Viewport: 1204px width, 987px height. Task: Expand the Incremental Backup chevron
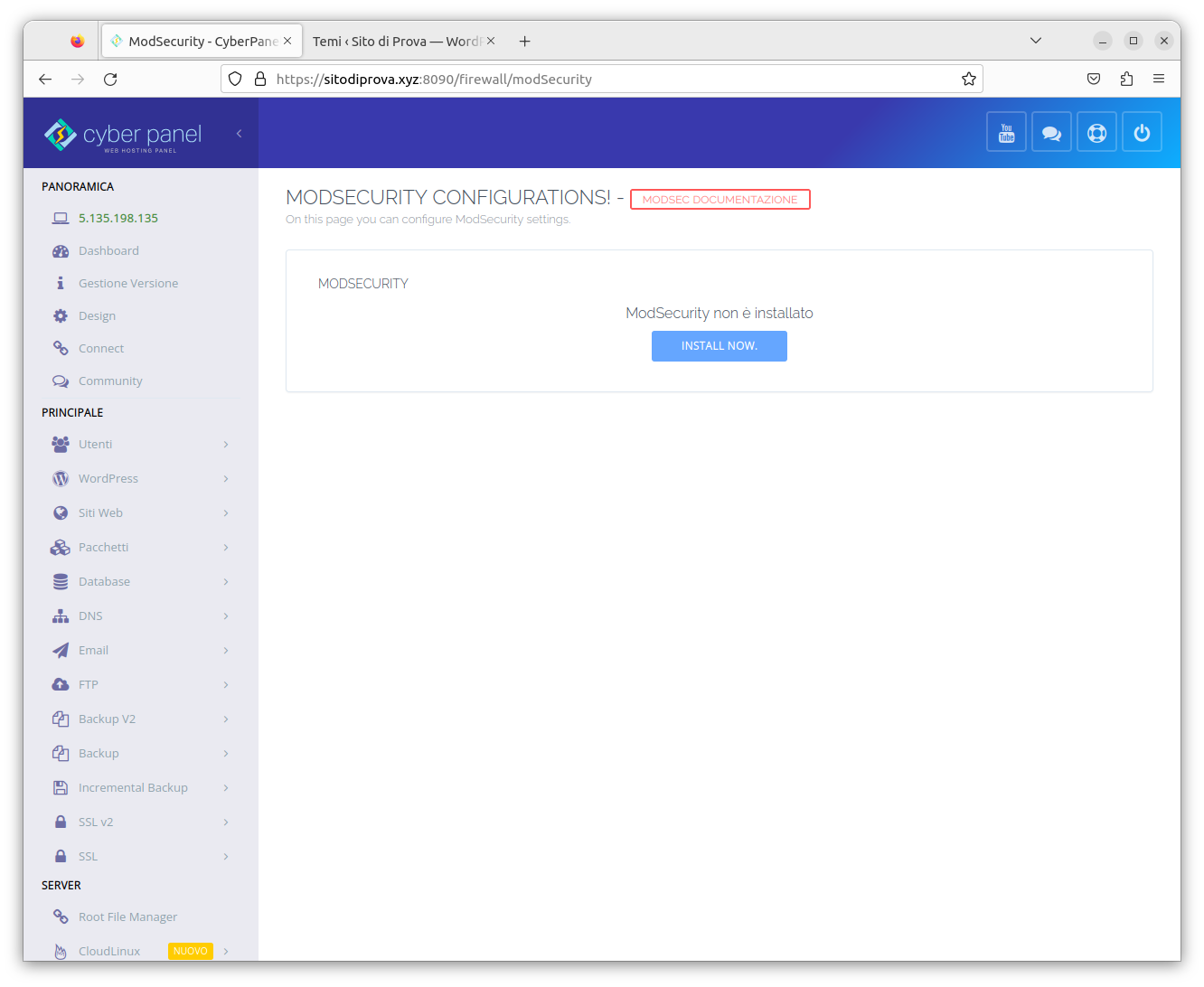point(226,787)
